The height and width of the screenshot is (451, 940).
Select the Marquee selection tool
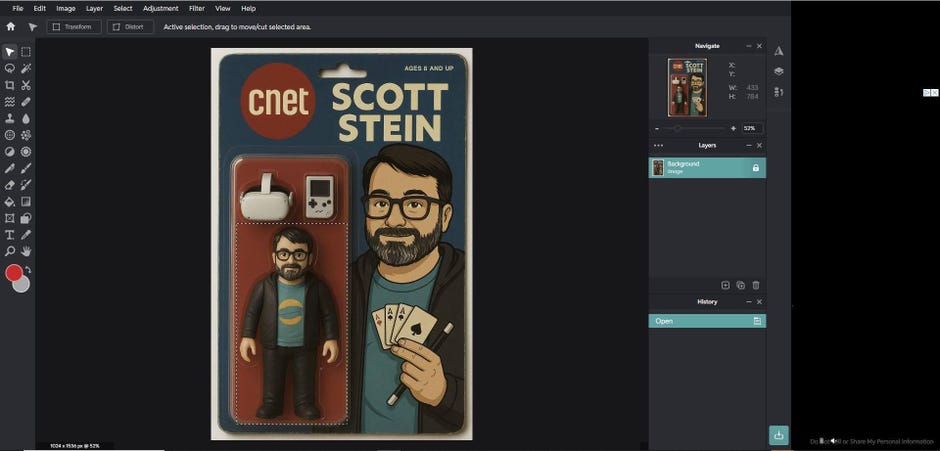(x=26, y=52)
